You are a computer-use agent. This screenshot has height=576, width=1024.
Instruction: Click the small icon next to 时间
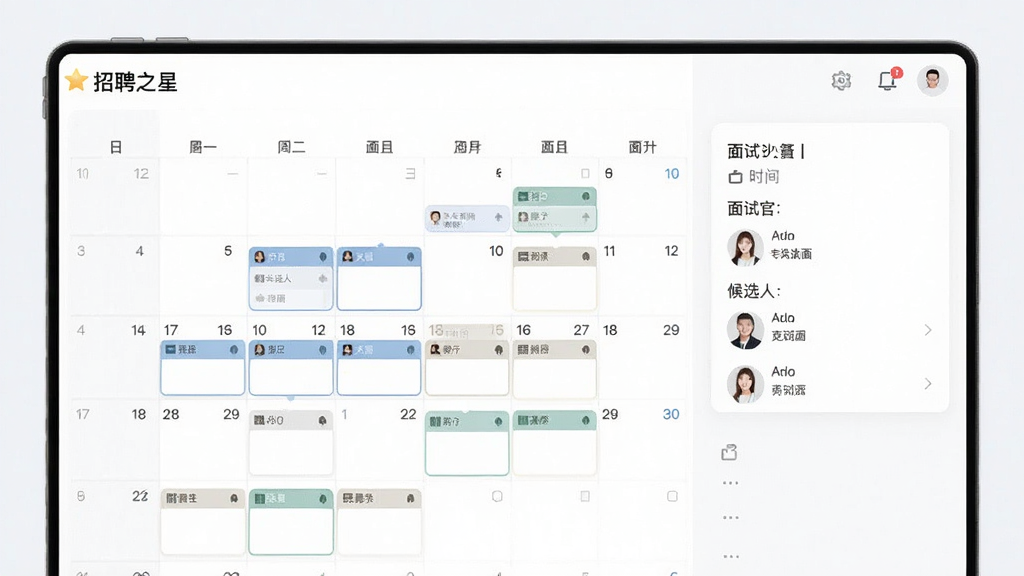pos(735,176)
